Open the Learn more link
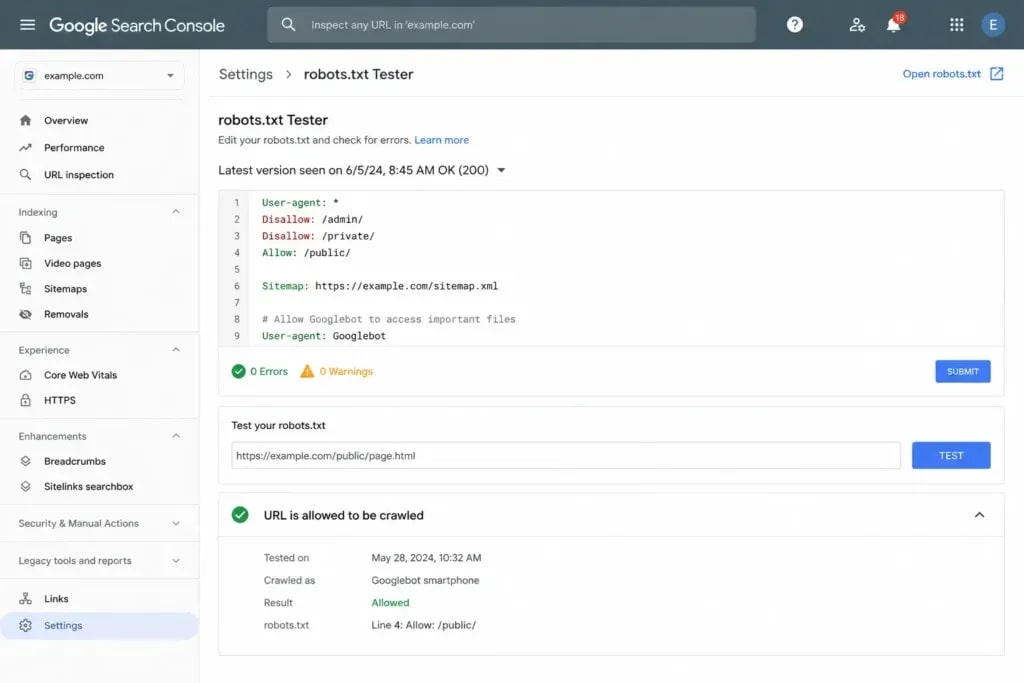 click(441, 140)
